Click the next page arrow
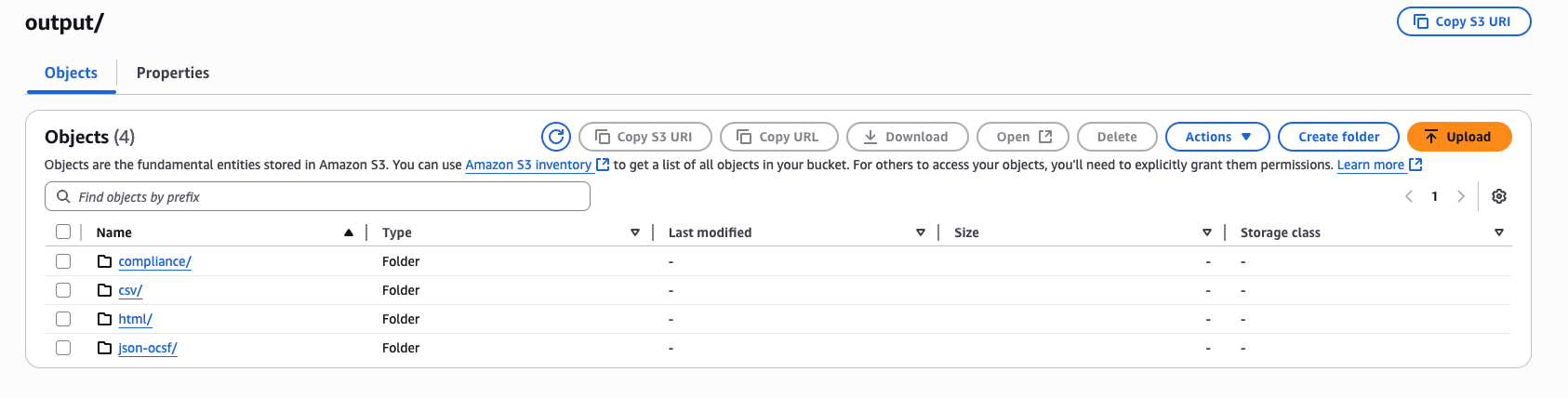Image resolution: width=1568 pixels, height=398 pixels. coord(1461,196)
